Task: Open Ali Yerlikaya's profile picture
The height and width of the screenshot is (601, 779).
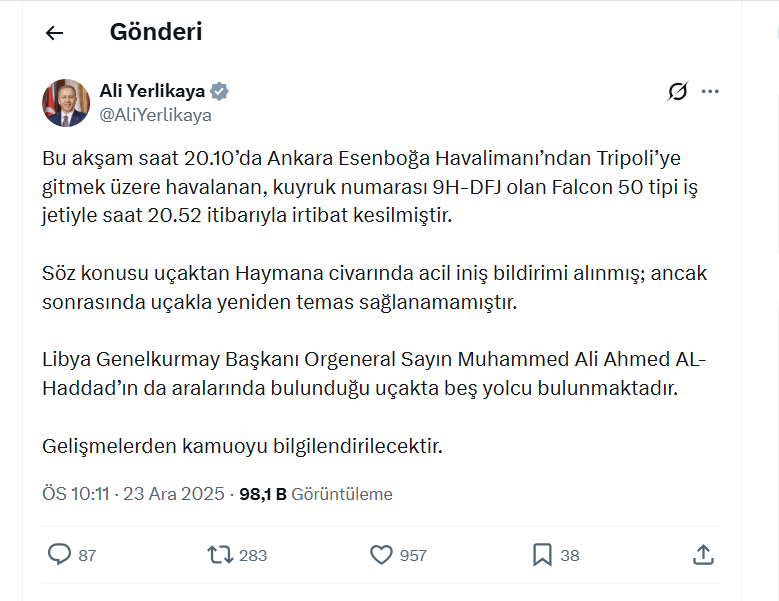Action: [66, 103]
